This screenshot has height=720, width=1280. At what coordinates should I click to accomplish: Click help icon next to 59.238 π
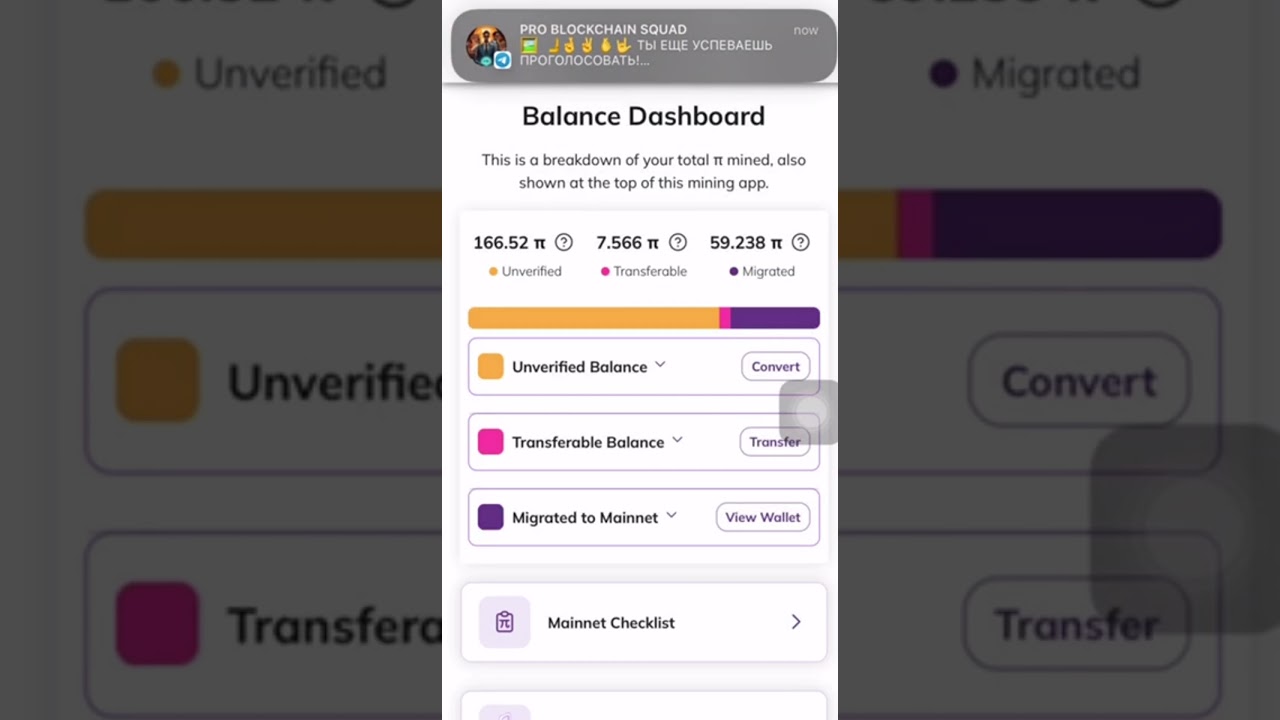click(x=800, y=242)
